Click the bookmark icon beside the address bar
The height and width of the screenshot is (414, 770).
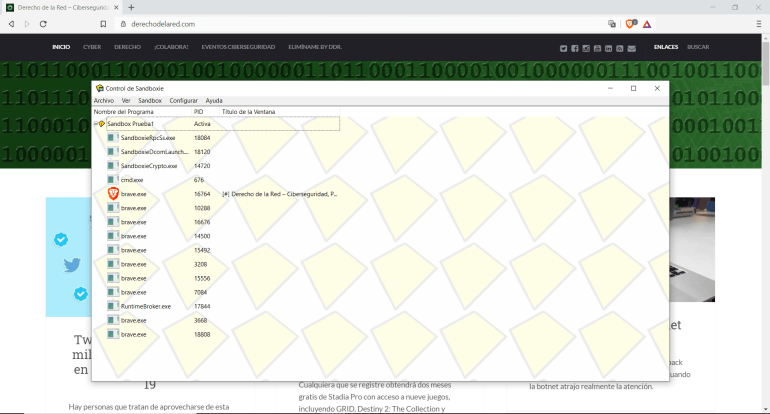(103, 23)
